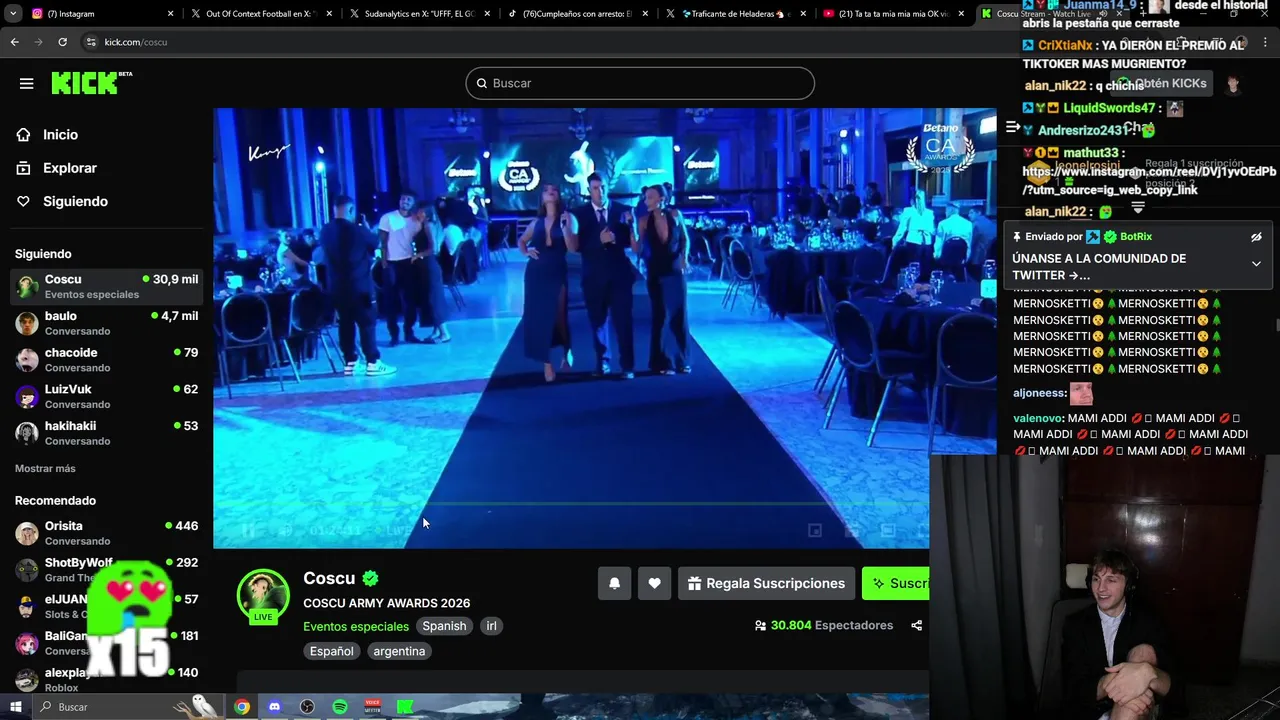
Task: Open the Windows Start menu
Action: tap(15, 707)
